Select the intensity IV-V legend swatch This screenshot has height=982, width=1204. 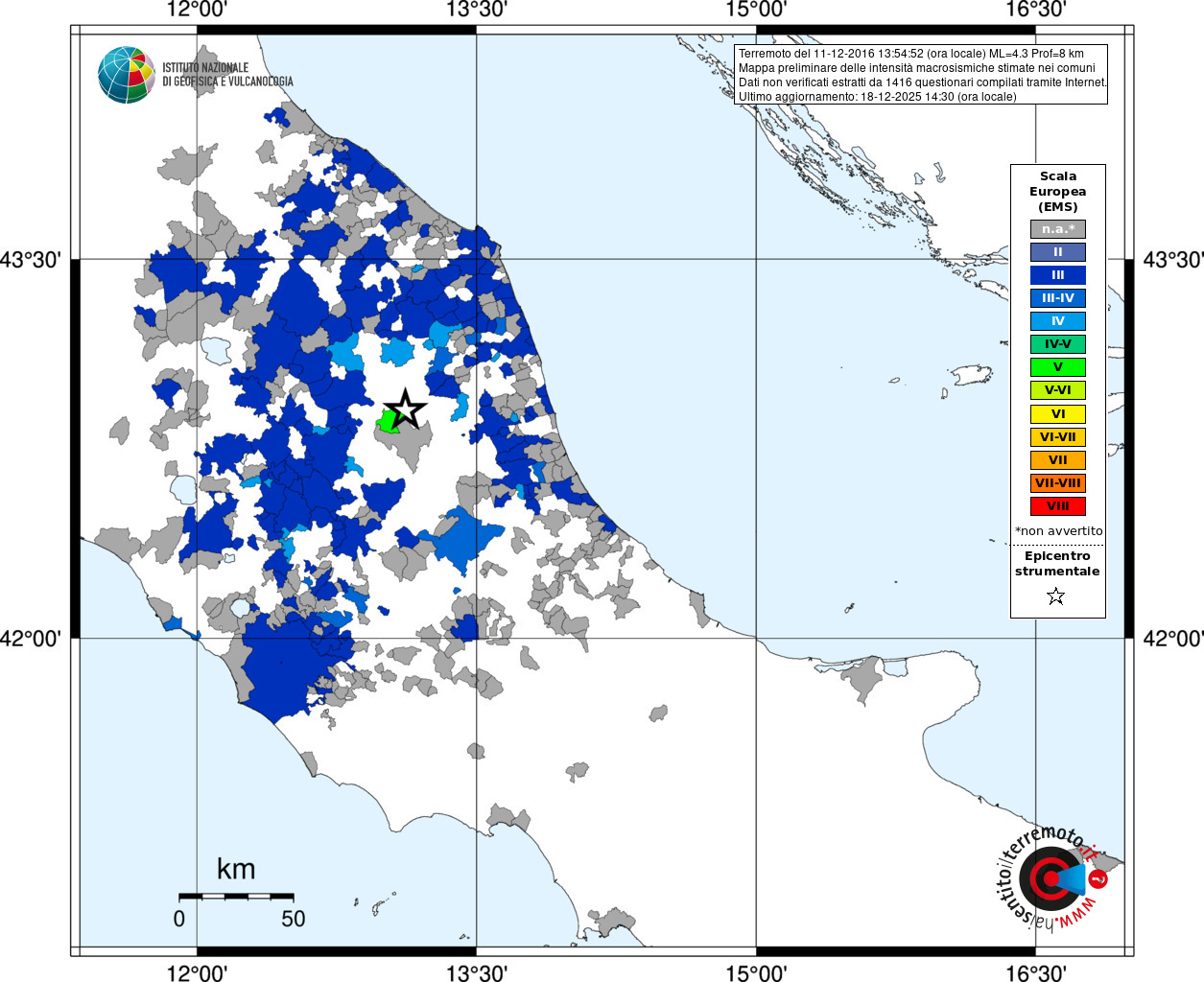coord(1058,344)
